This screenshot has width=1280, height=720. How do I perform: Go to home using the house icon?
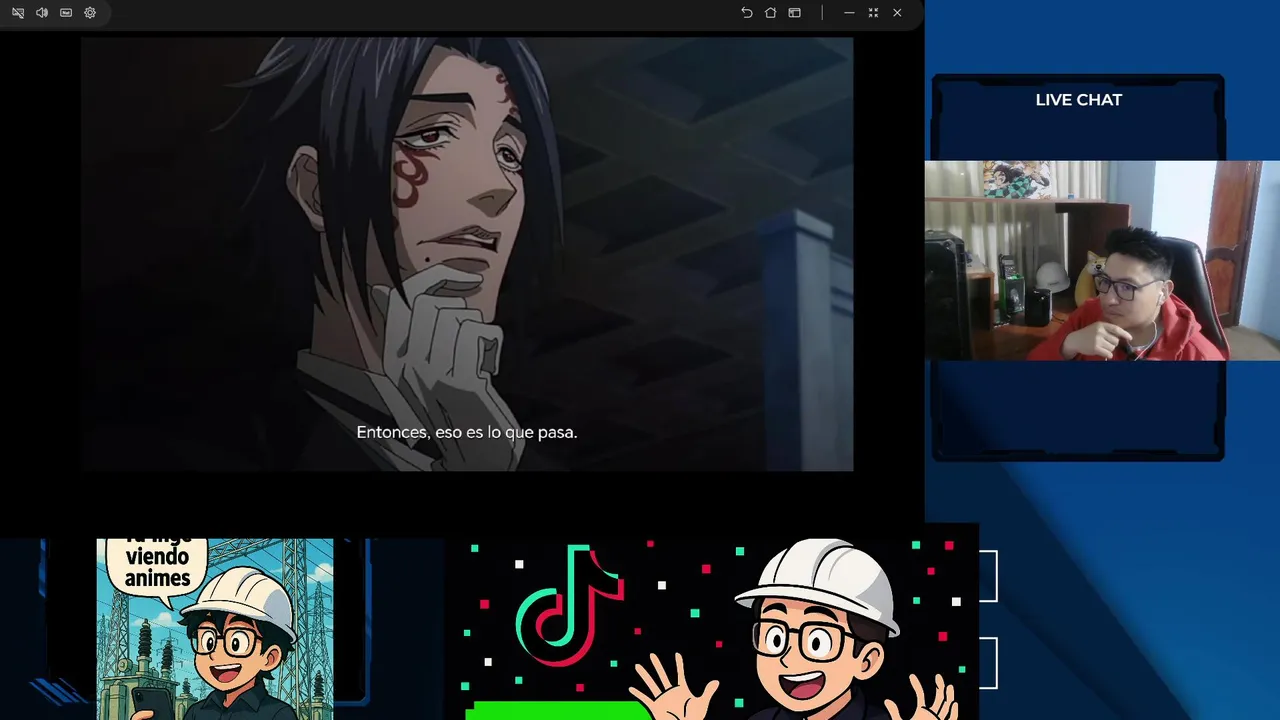[x=770, y=13]
